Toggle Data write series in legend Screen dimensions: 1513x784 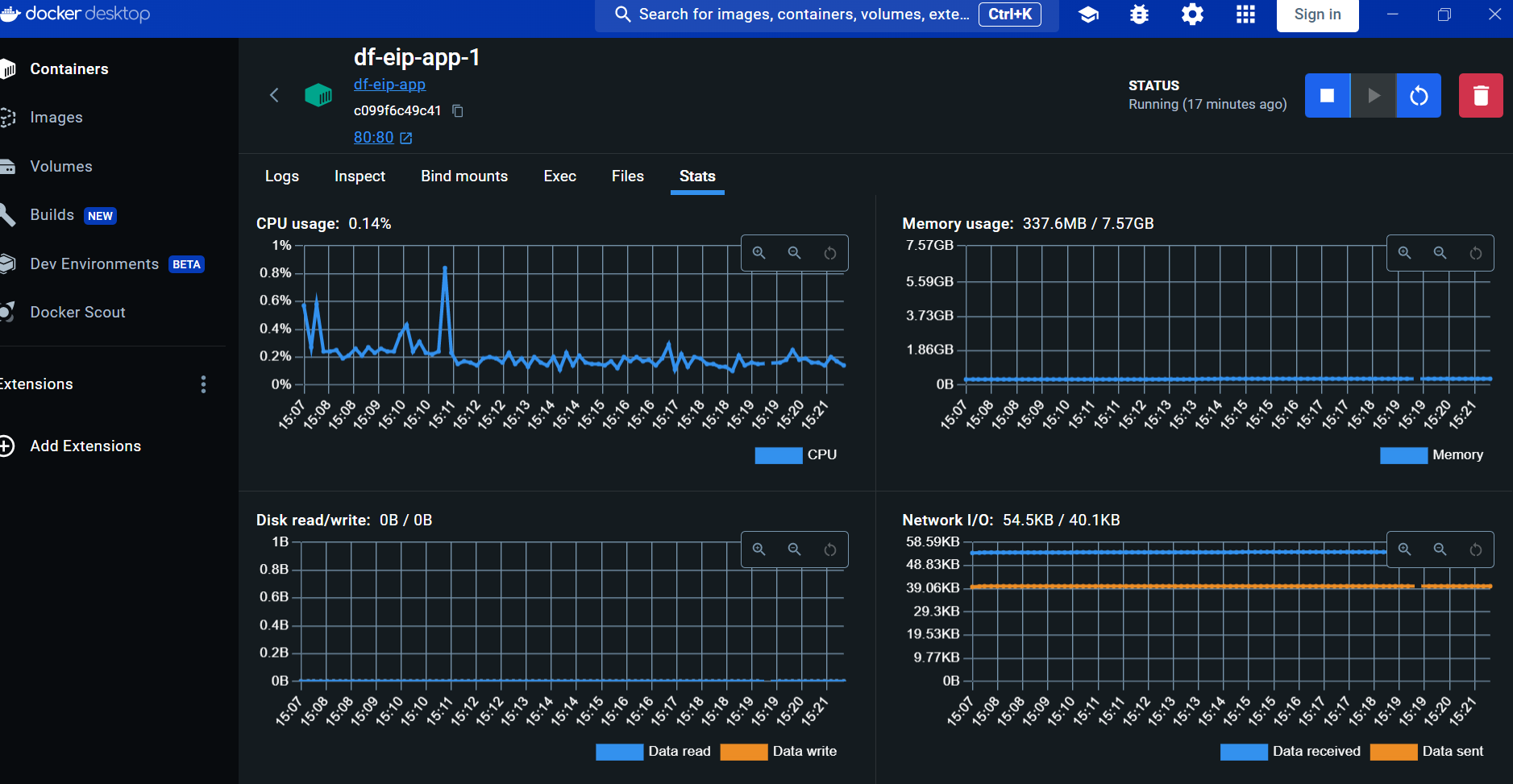tap(778, 752)
